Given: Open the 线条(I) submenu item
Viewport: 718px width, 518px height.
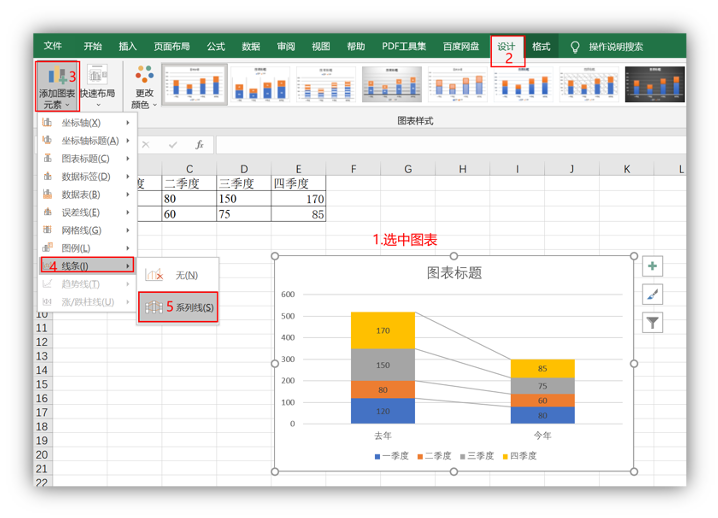Looking at the screenshot, I should point(87,266).
